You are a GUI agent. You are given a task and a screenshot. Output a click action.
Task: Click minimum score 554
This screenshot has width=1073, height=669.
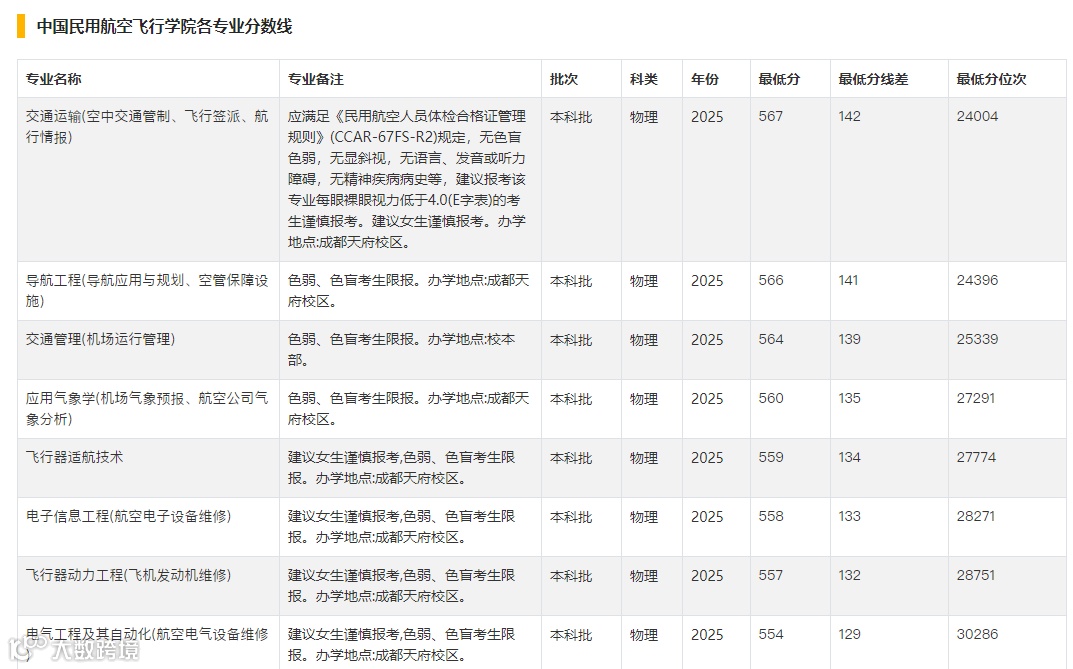[x=771, y=634]
